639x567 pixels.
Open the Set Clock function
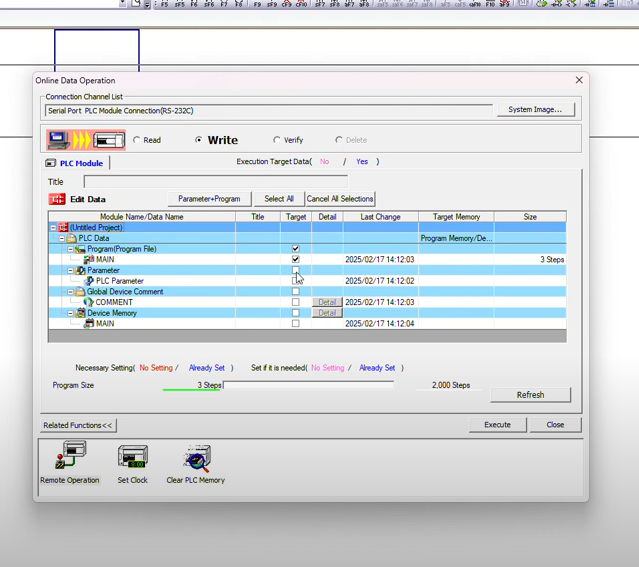[132, 458]
